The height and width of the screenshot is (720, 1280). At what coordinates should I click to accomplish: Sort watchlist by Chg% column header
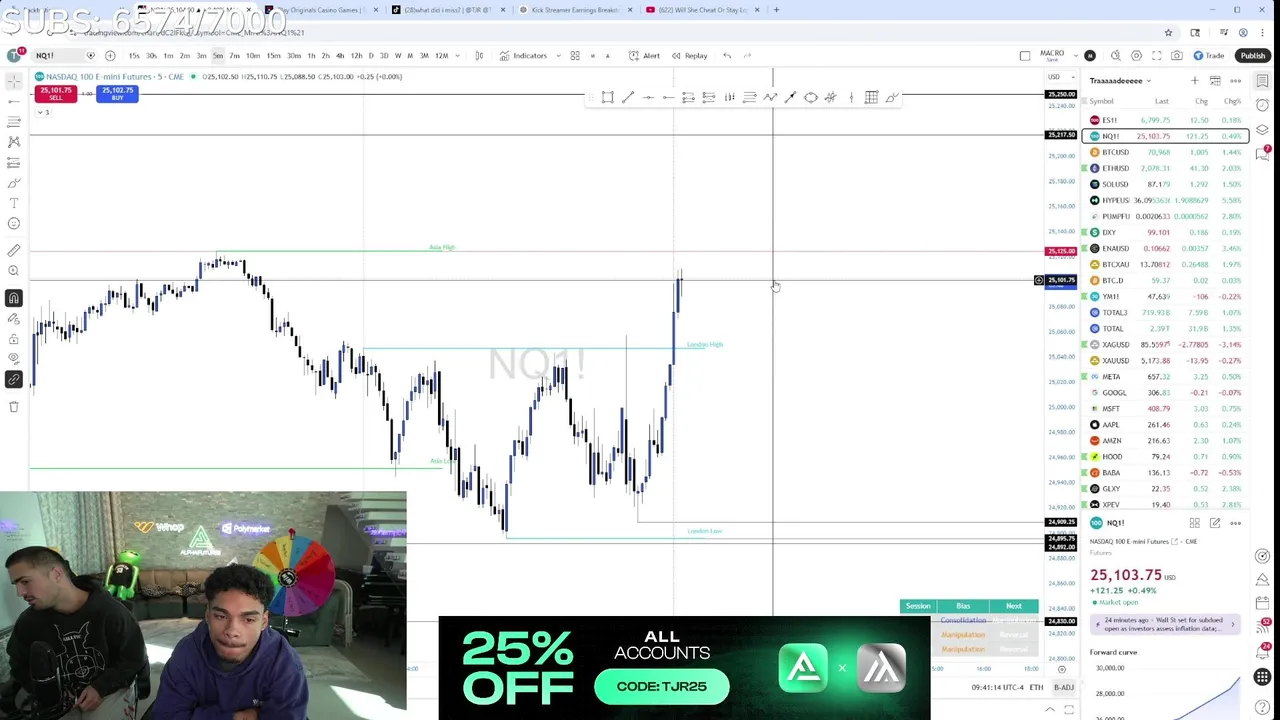(1232, 101)
